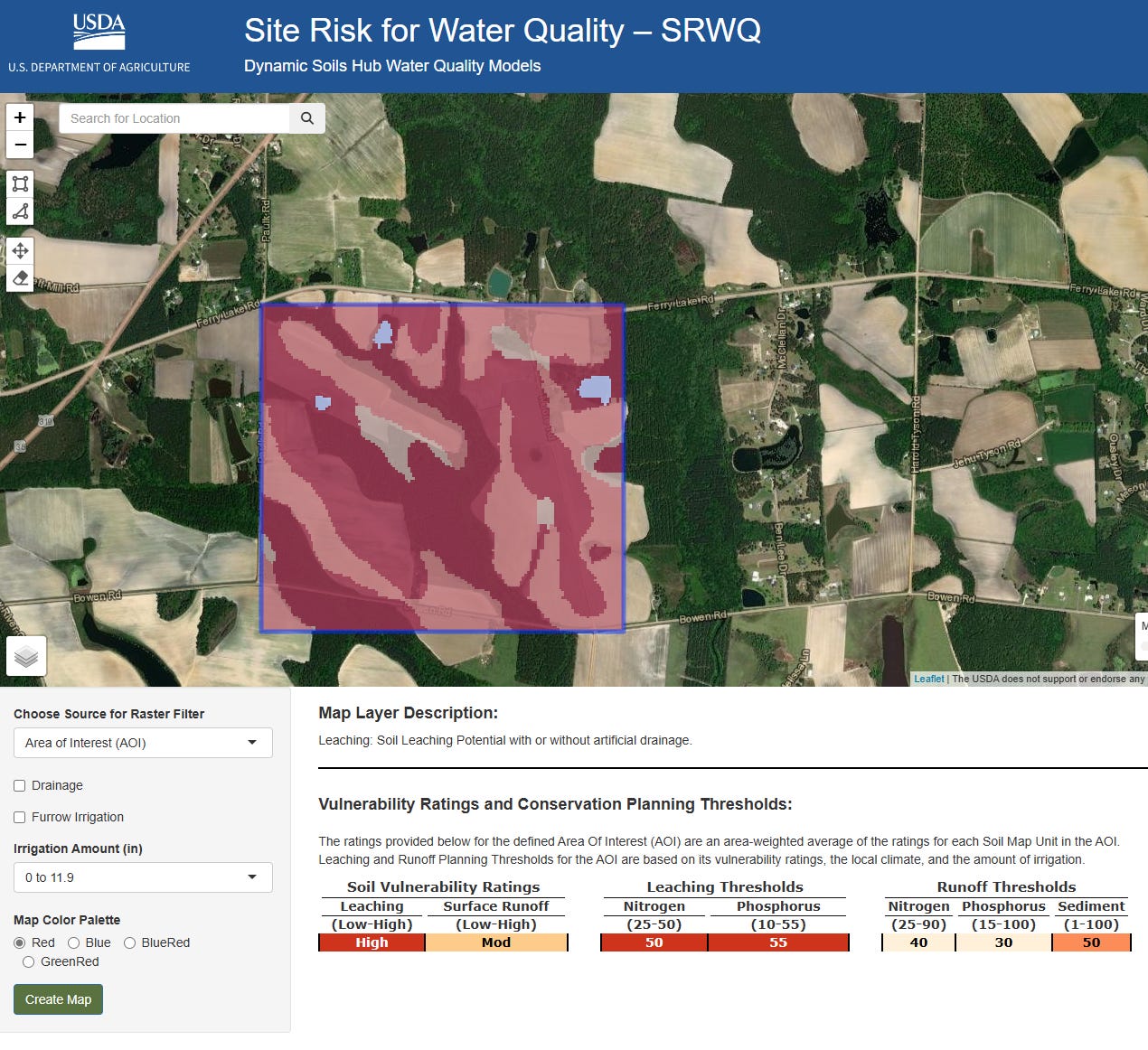This screenshot has height=1050, width=1148.
Task: Select the move/drag layers tool
Action: [20, 250]
